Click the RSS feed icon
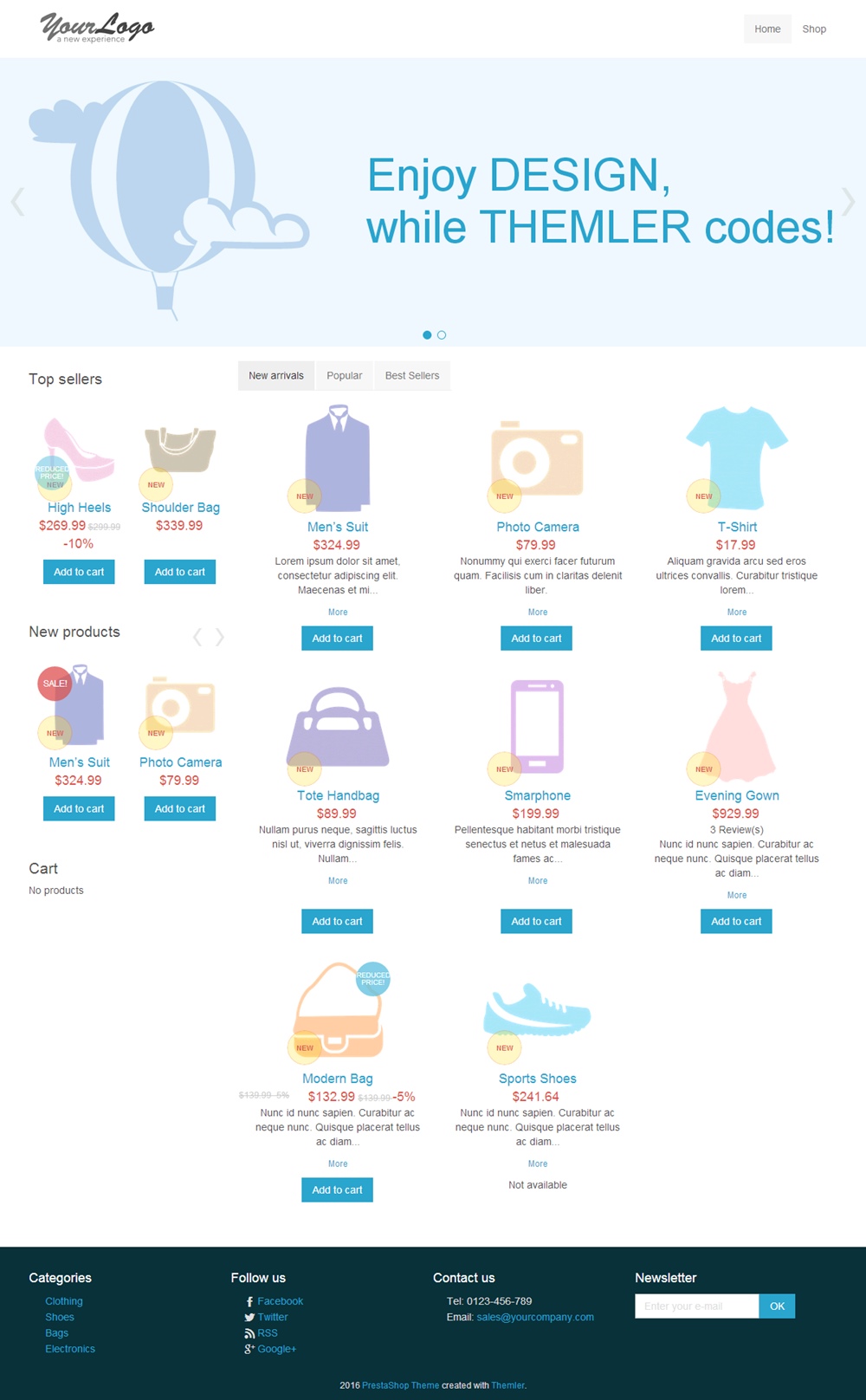866x1400 pixels. 249,1333
